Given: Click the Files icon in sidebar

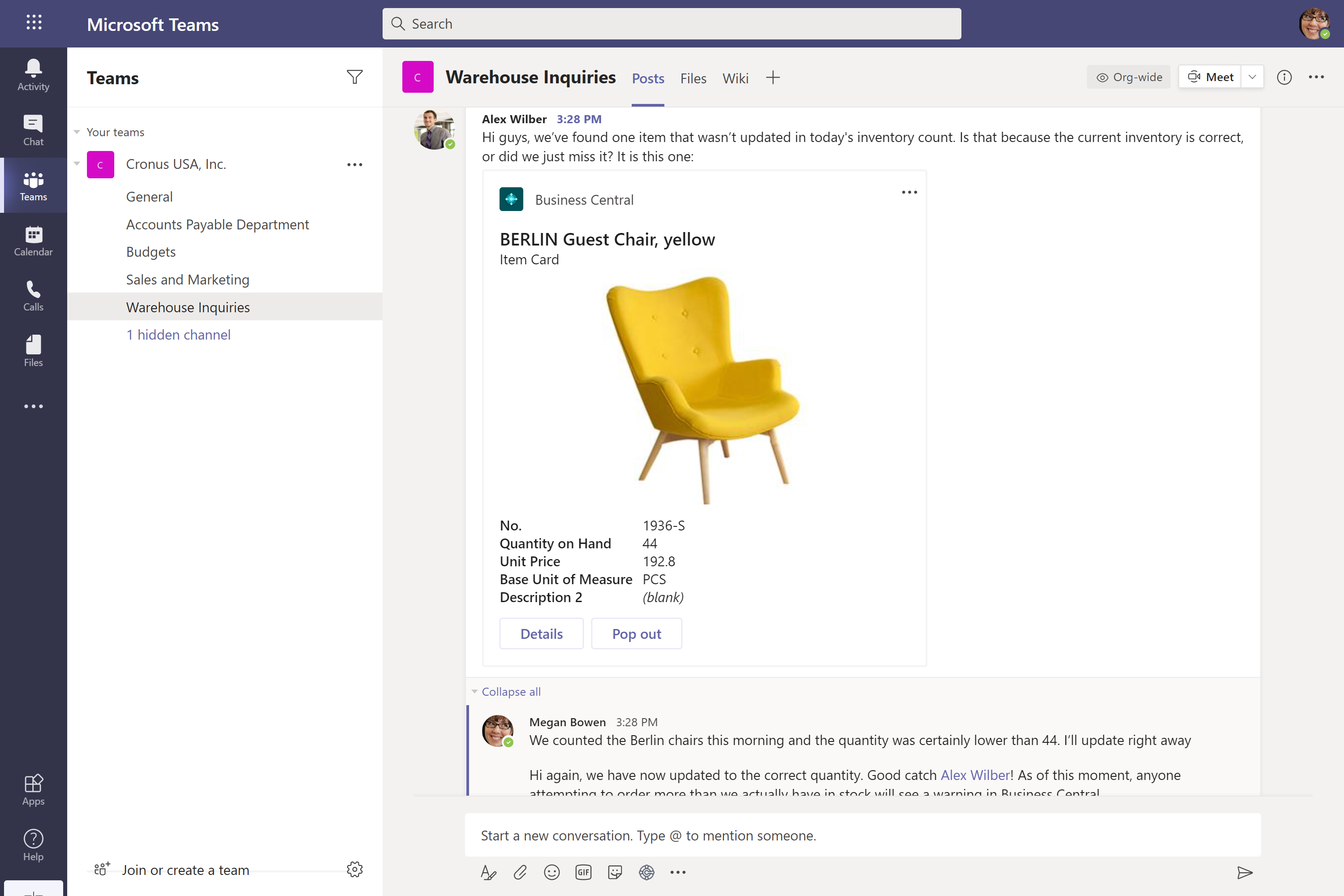Looking at the screenshot, I should (x=33, y=350).
